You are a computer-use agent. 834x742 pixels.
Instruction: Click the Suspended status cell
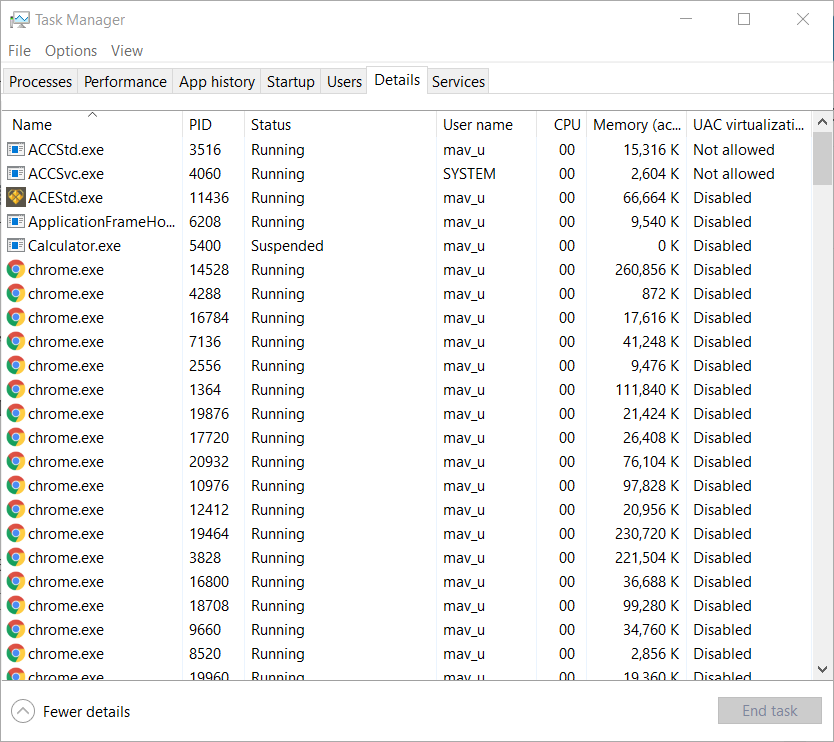tap(287, 246)
